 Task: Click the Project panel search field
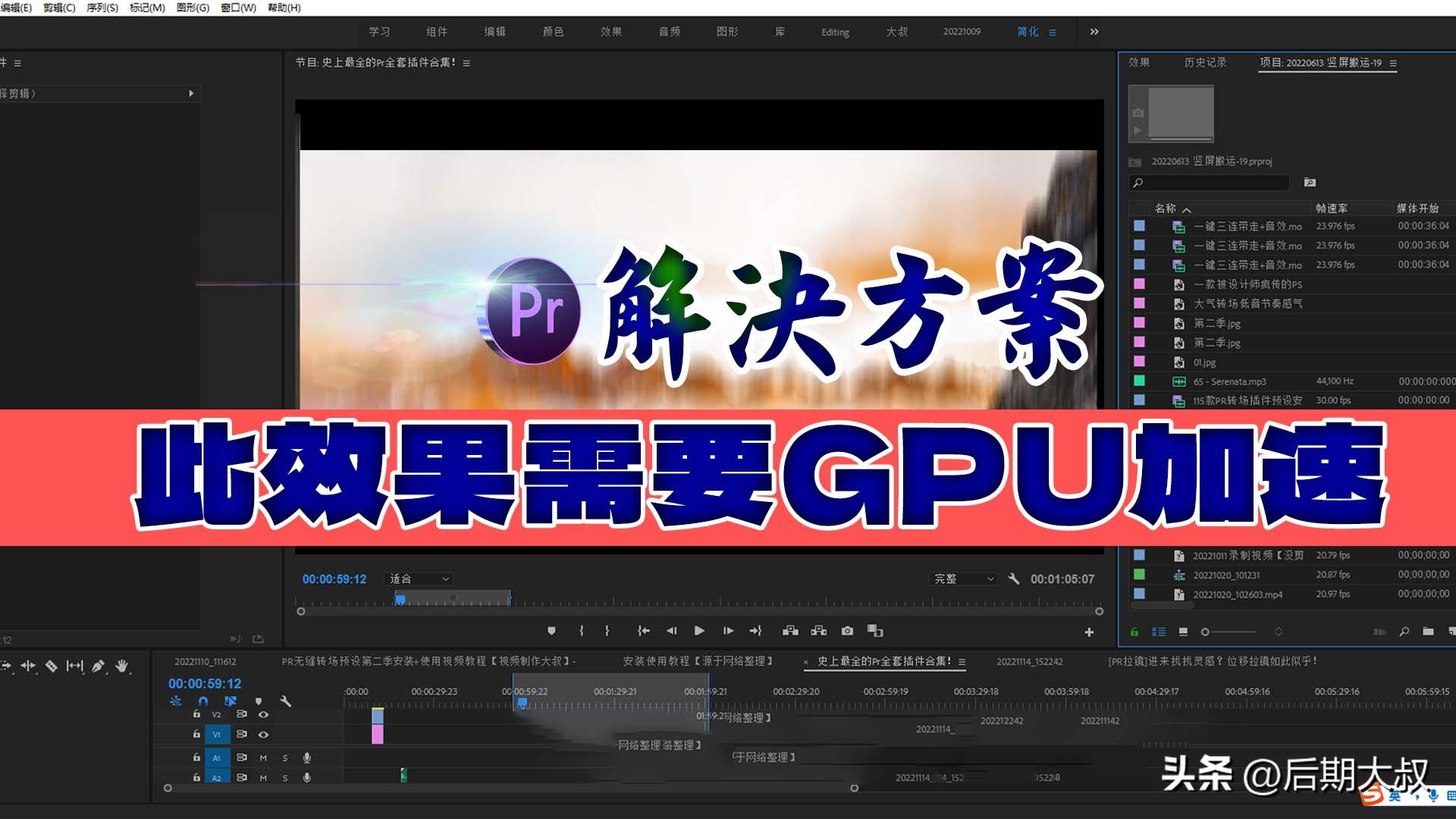click(x=1209, y=183)
